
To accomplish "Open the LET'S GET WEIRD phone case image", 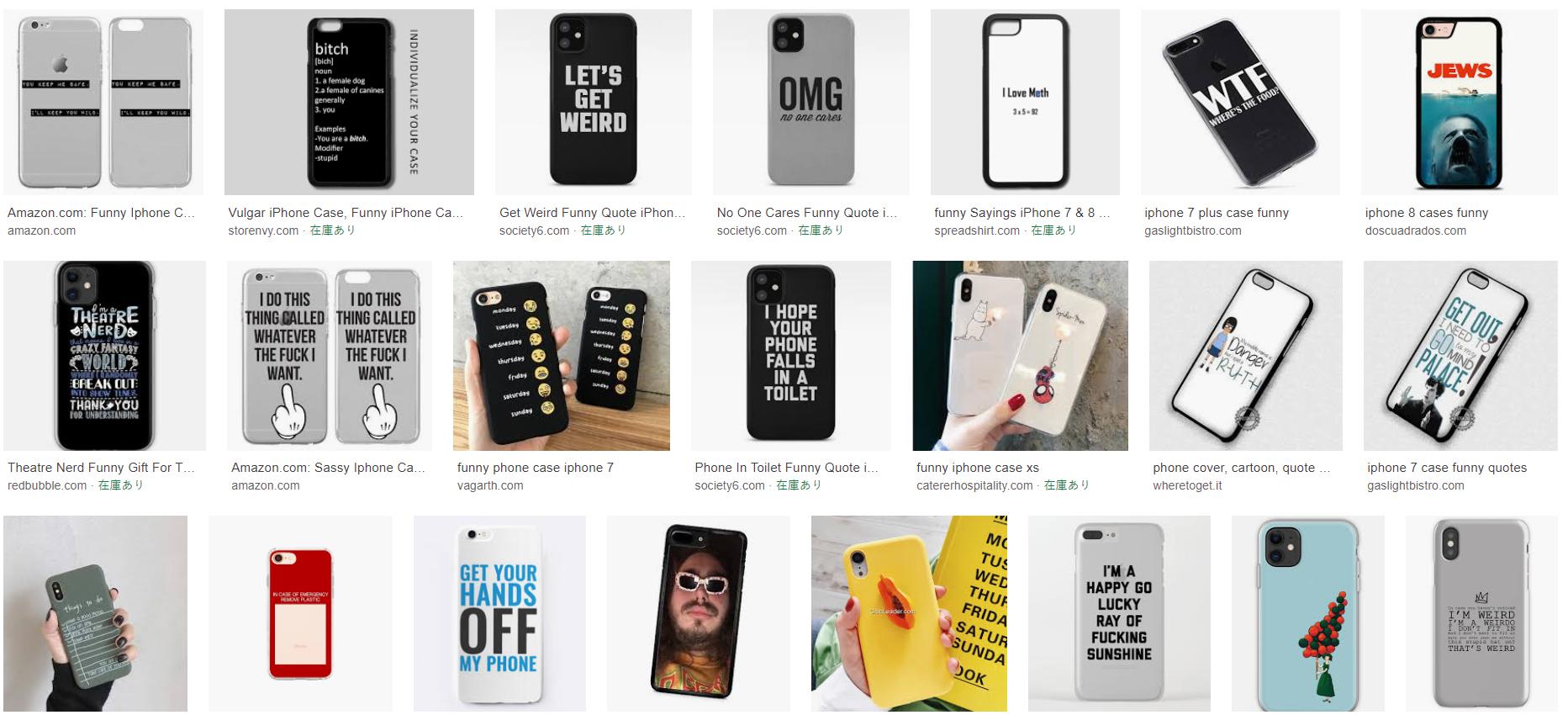I will [593, 102].
